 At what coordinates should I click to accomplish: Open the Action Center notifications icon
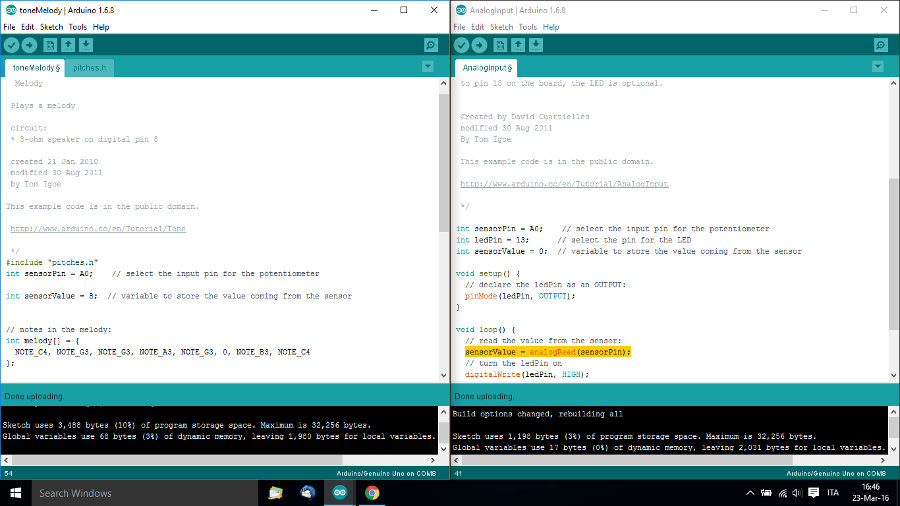pos(813,493)
